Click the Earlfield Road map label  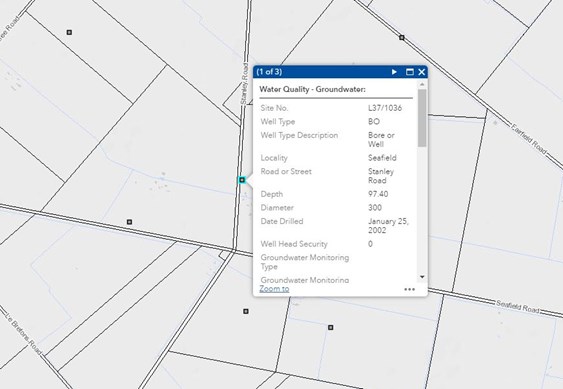(x=529, y=139)
